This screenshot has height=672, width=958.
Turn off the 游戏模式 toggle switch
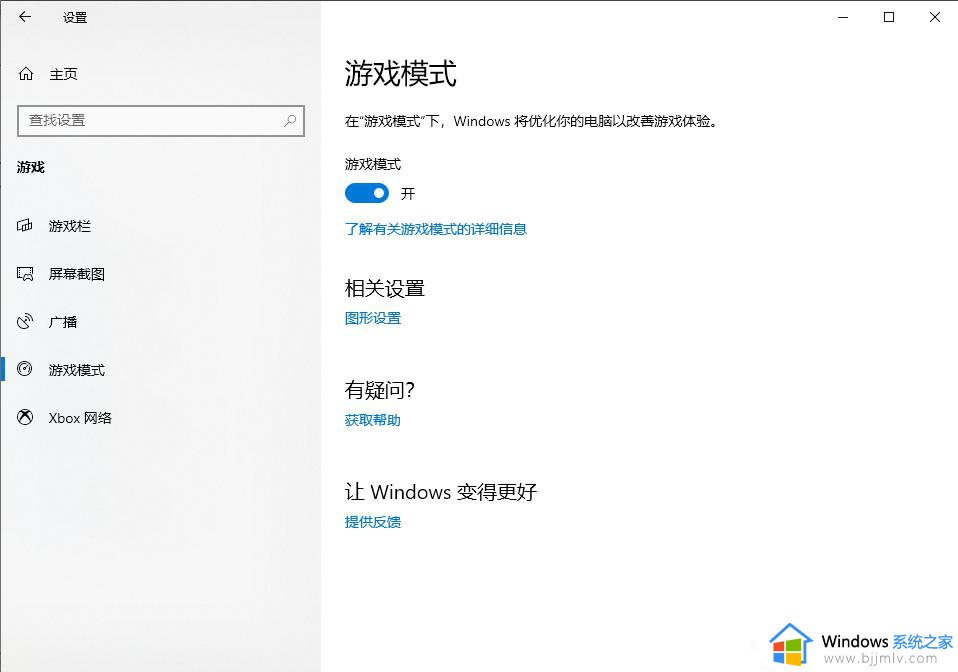coord(367,194)
